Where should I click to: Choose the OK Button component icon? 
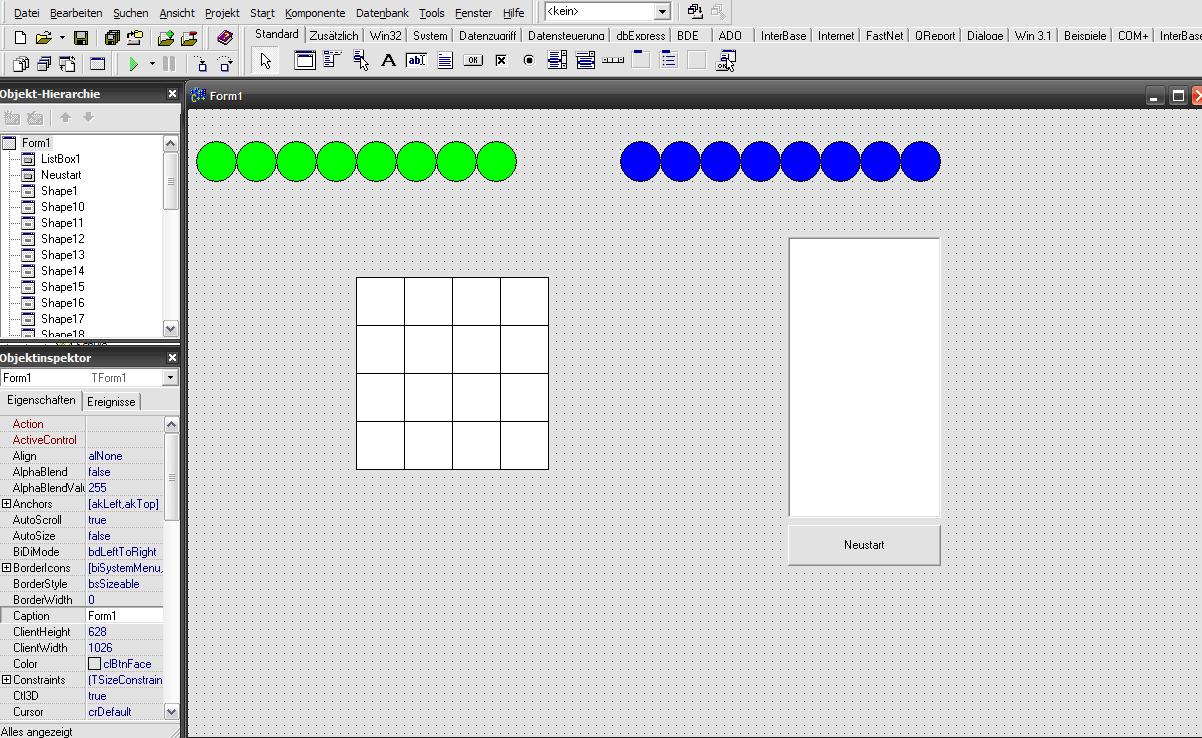click(x=473, y=61)
